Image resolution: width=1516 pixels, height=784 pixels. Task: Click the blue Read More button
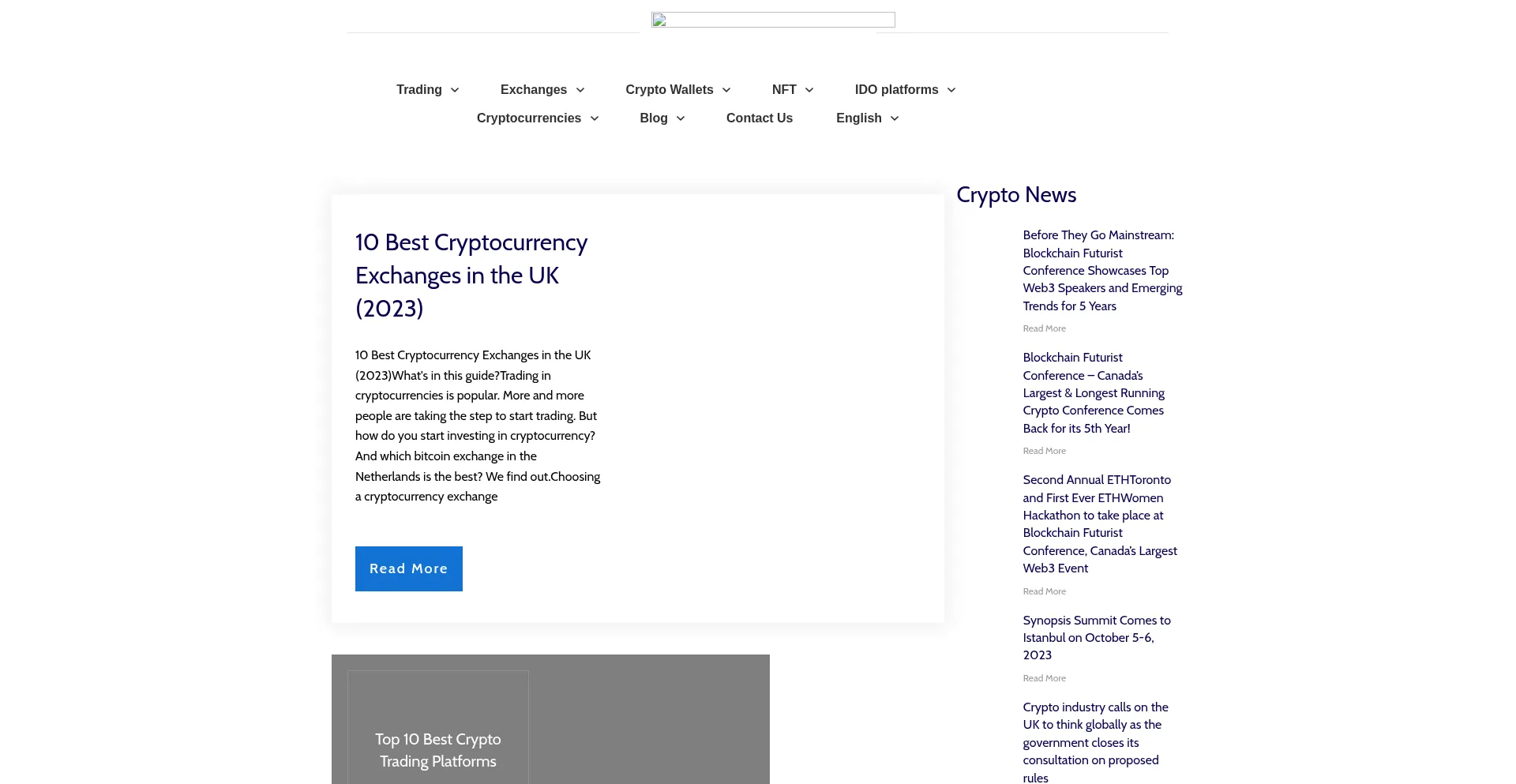point(408,568)
